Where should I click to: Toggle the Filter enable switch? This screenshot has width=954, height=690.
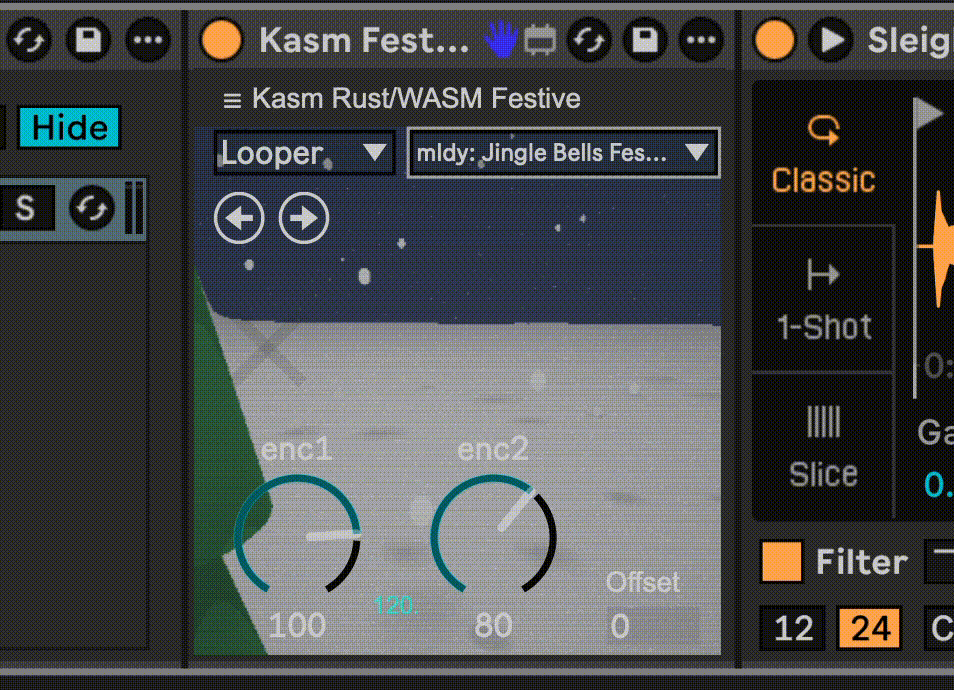pos(781,561)
